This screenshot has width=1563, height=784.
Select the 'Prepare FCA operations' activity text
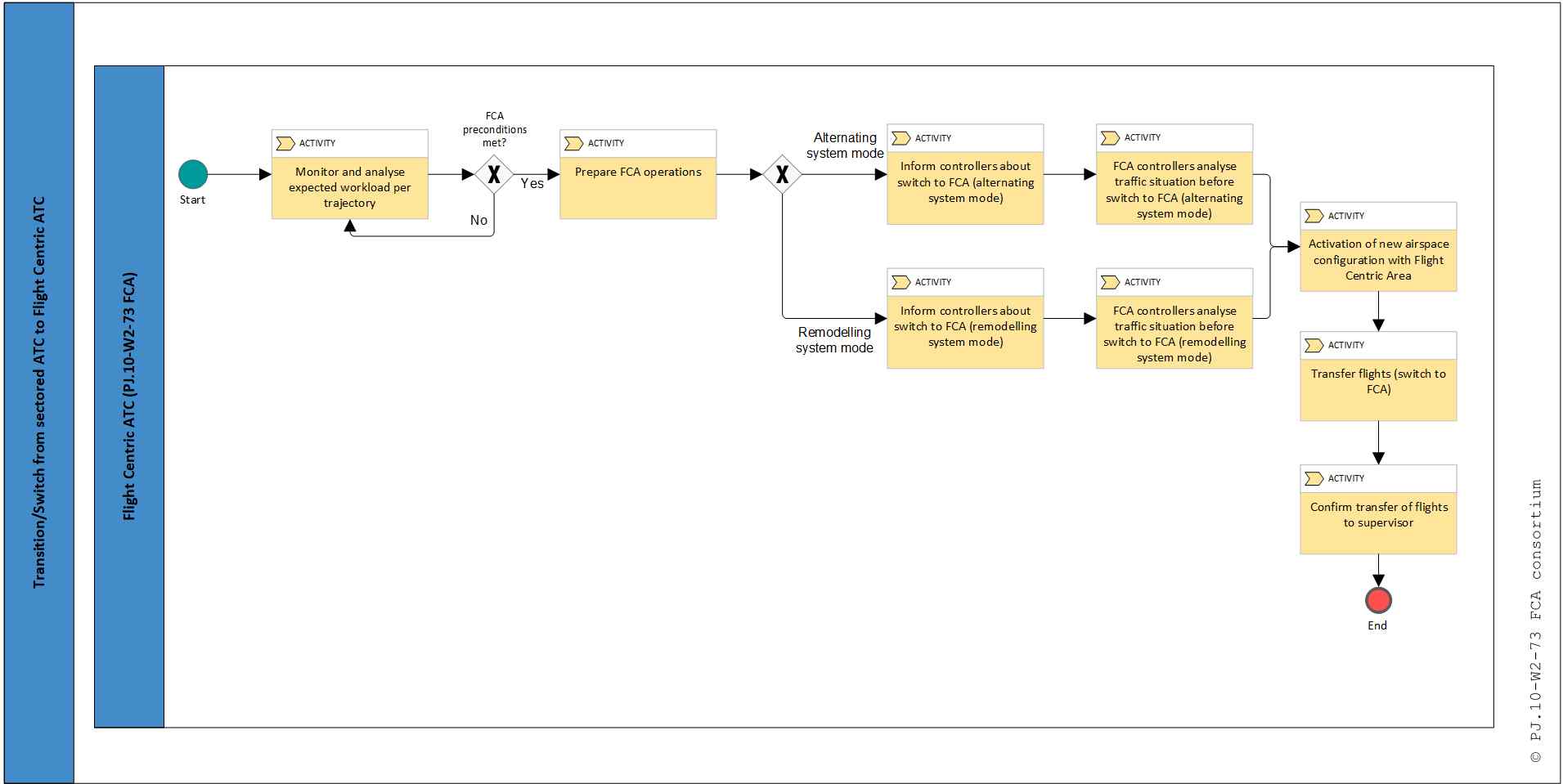[x=638, y=172]
